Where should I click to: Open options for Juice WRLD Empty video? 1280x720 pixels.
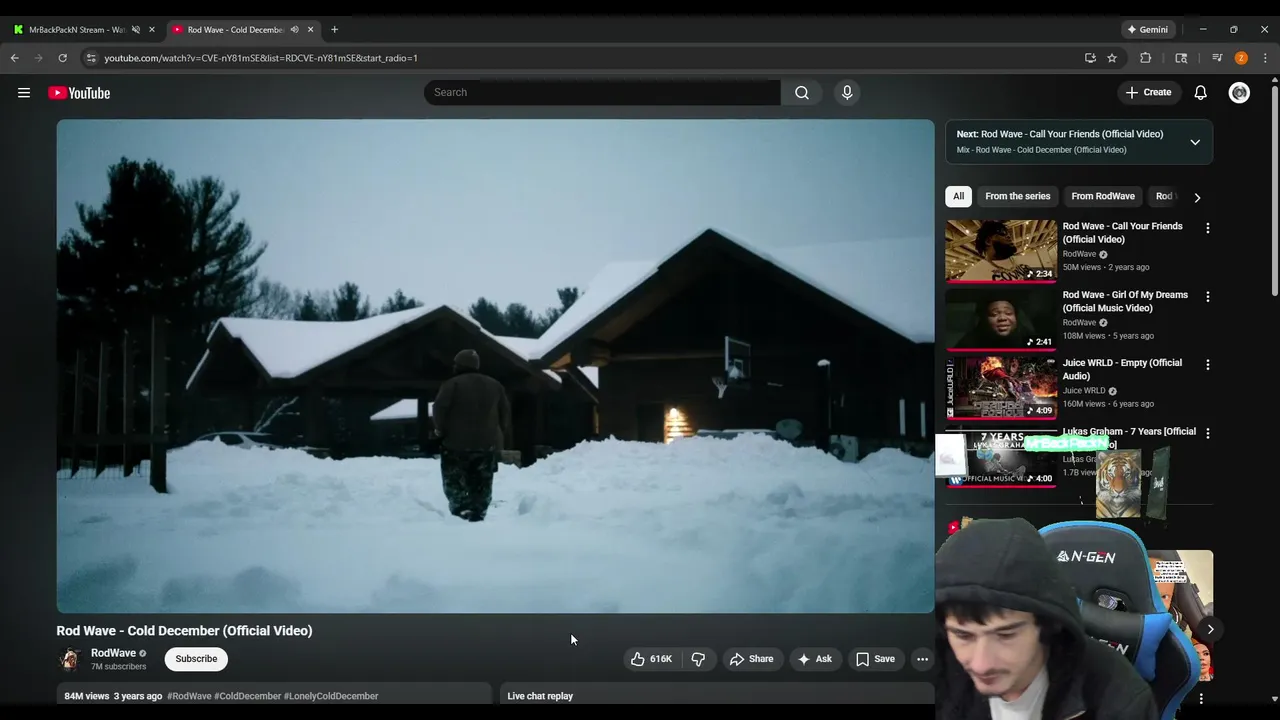1207,365
